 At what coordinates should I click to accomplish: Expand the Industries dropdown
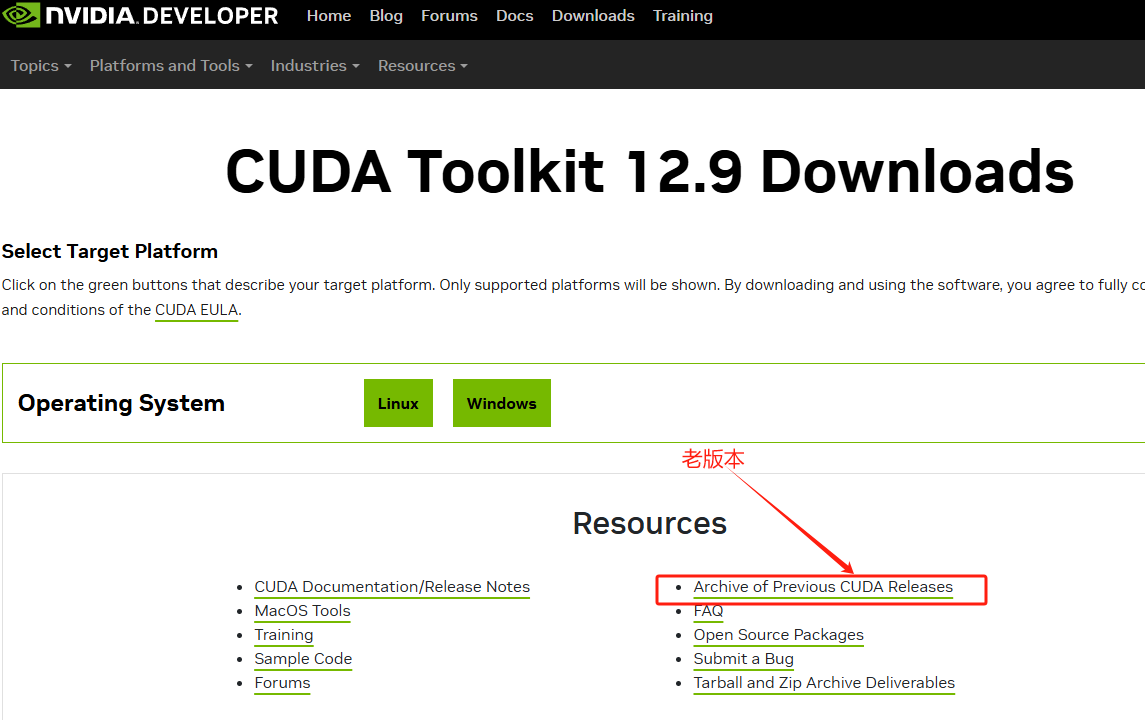click(x=315, y=66)
